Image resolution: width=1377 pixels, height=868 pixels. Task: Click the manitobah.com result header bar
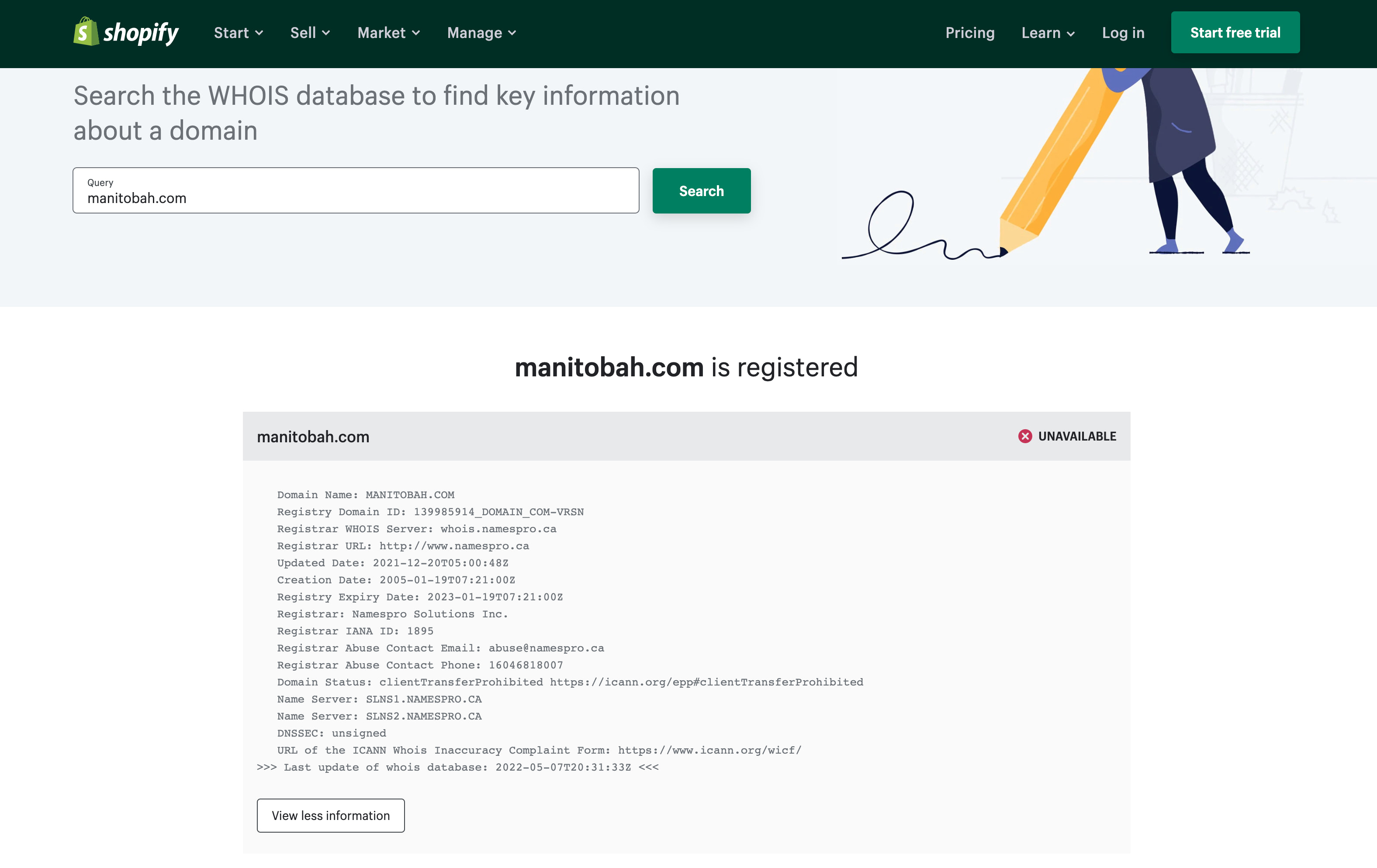point(629,436)
